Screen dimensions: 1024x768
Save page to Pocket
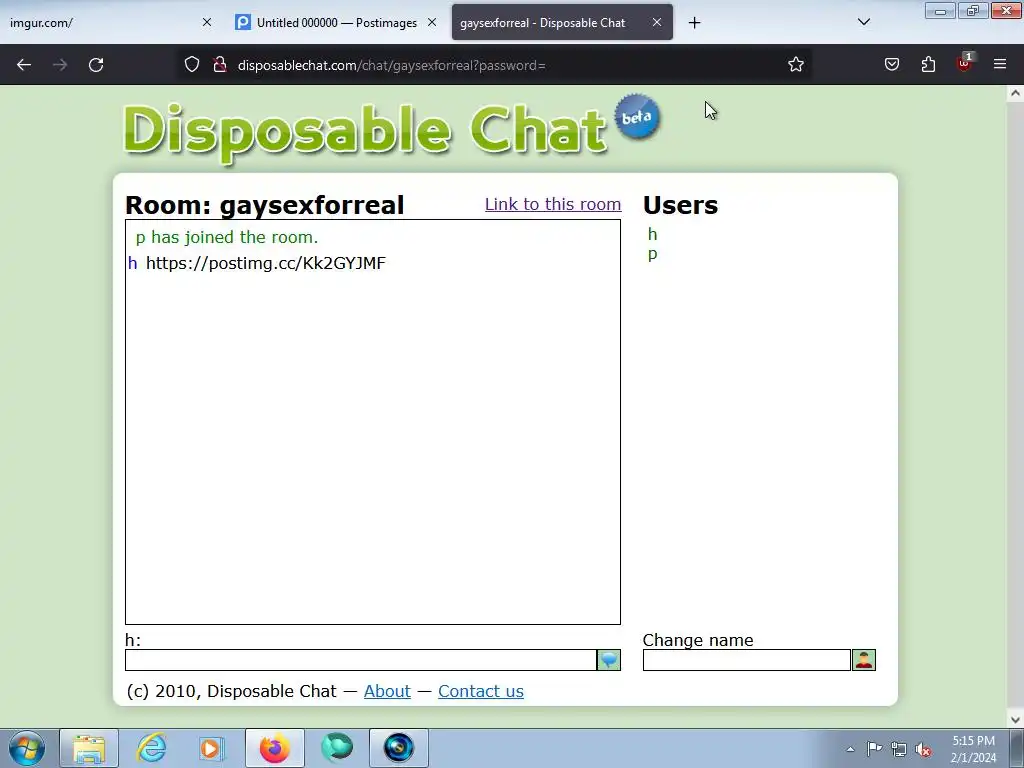[892, 65]
